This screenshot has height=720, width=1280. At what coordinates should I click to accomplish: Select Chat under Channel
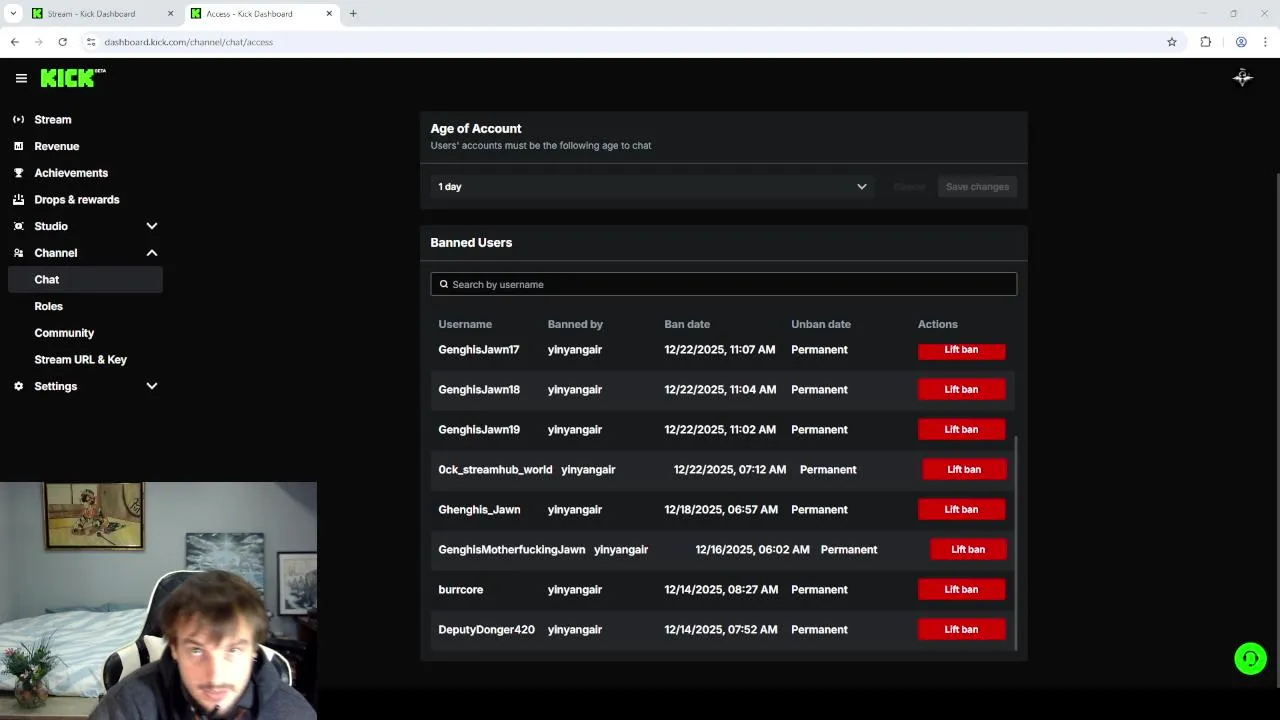click(85, 280)
